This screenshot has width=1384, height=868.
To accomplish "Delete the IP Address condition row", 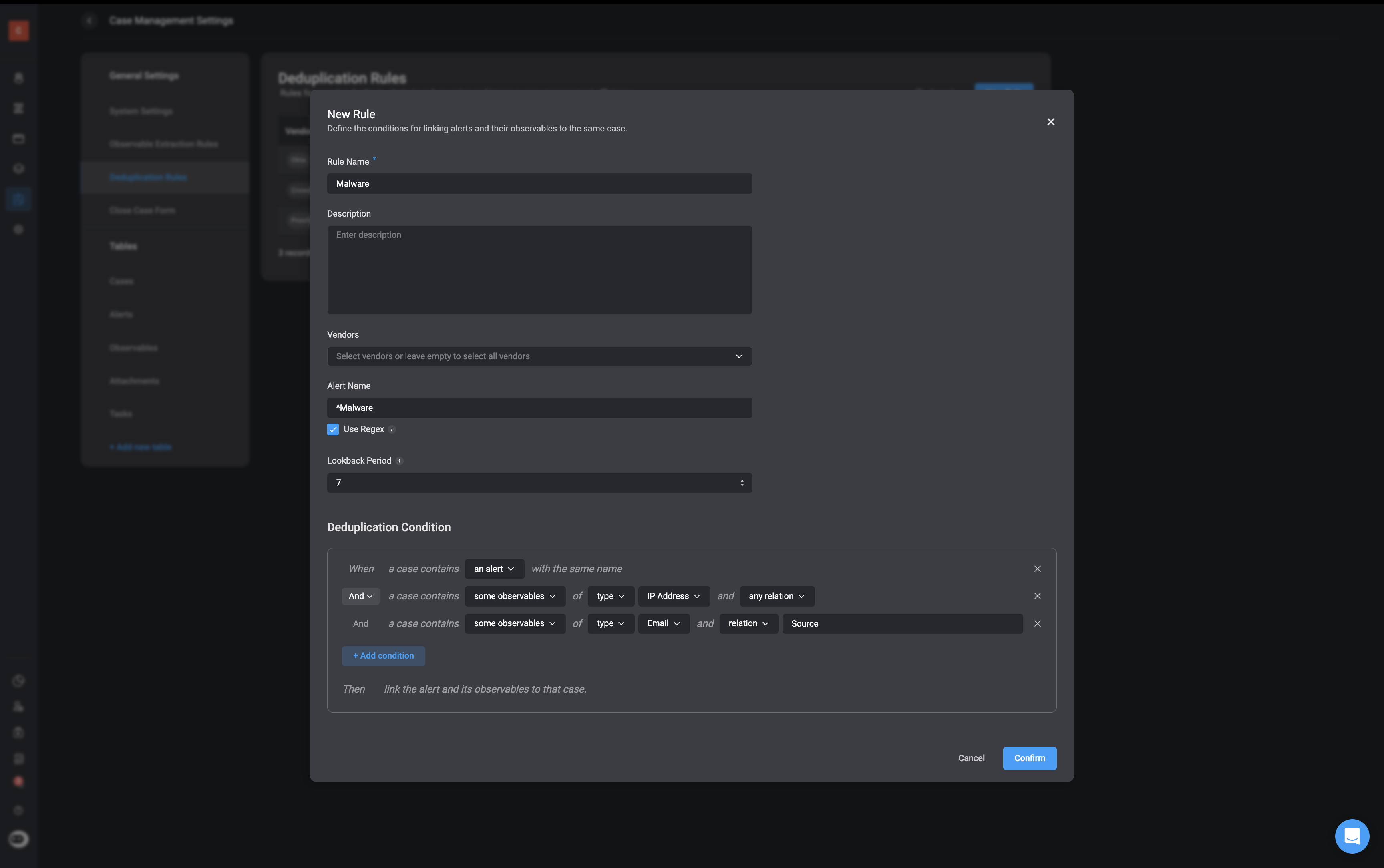I will coord(1037,596).
